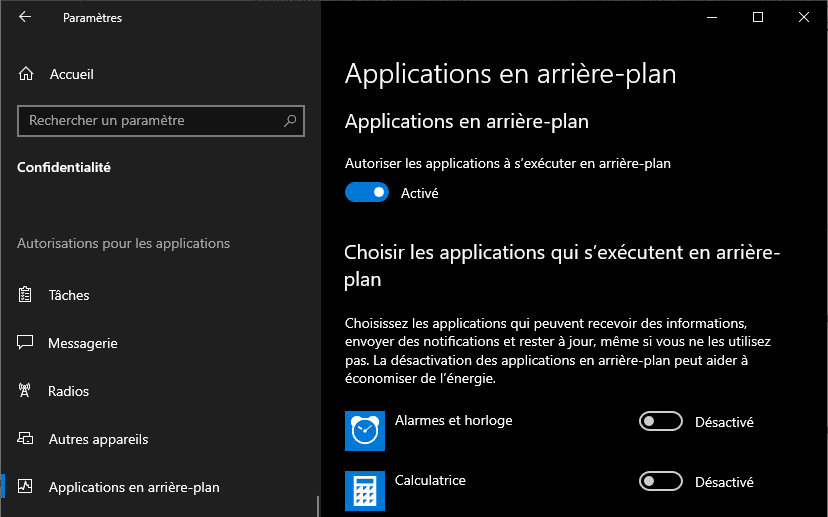Return to Accueil home page
The height and width of the screenshot is (517, 828).
[72, 74]
